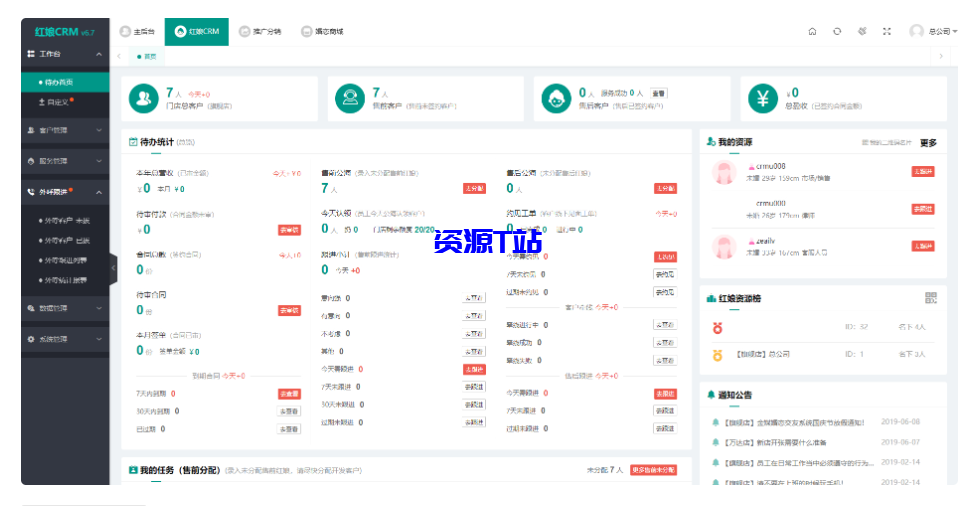This screenshot has height=506, width=976.
Task: Click 去查看 button for 已过期
Action: pyautogui.click(x=289, y=429)
